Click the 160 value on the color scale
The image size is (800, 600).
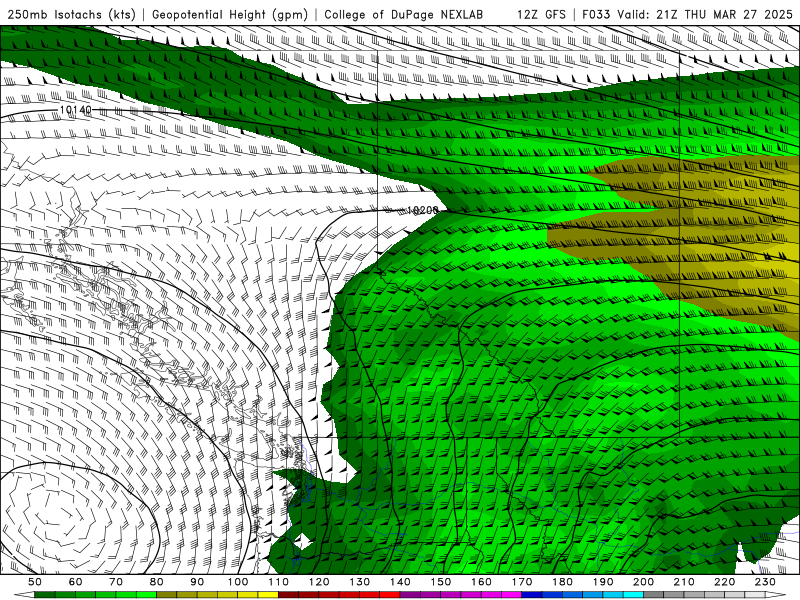click(x=481, y=582)
